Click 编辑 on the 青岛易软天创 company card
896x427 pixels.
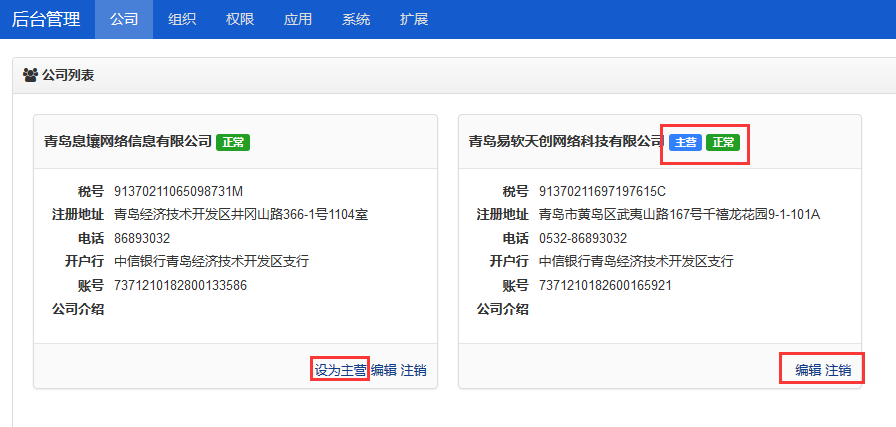pos(809,370)
